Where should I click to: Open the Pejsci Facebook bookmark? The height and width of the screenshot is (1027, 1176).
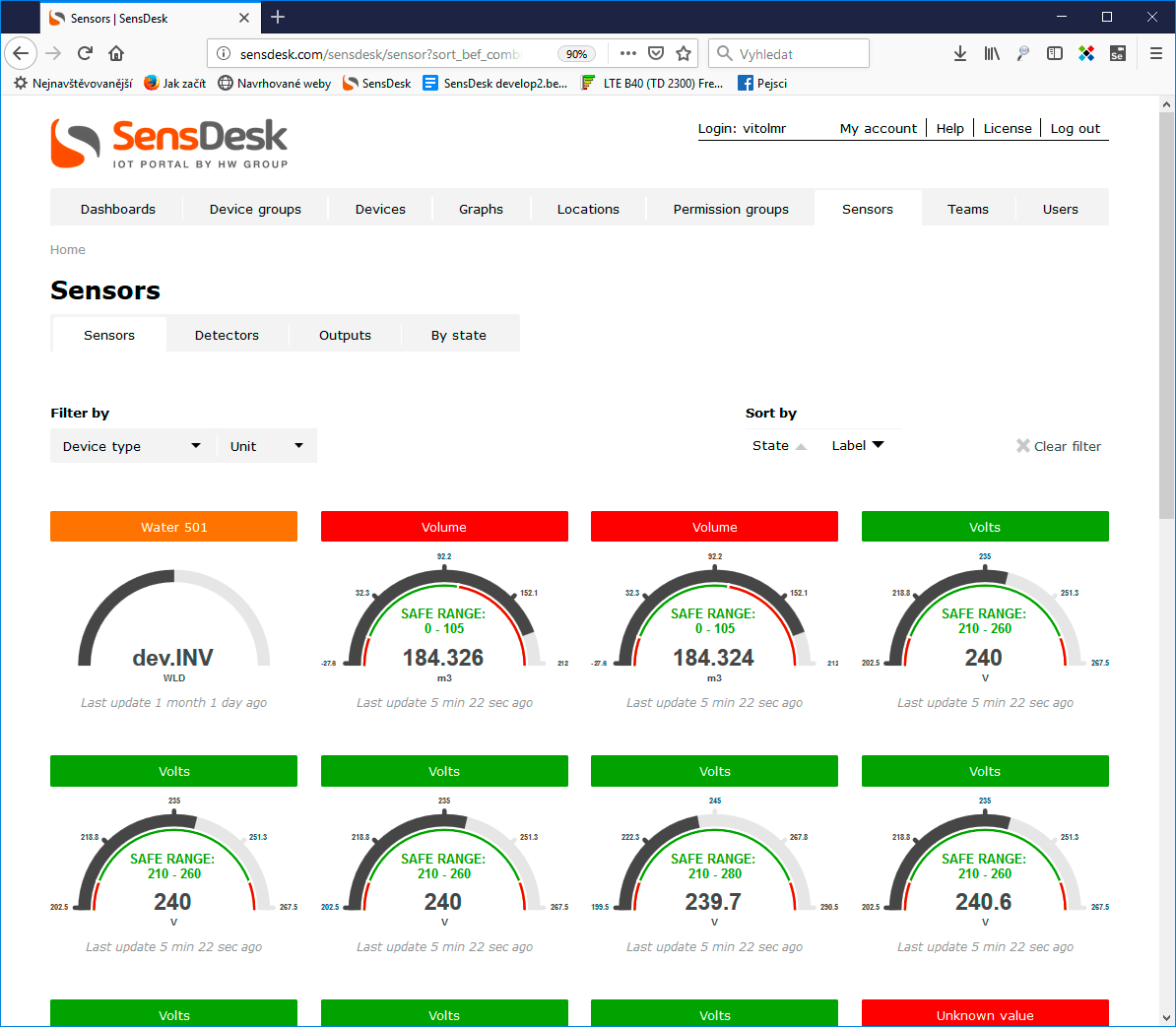(762, 84)
